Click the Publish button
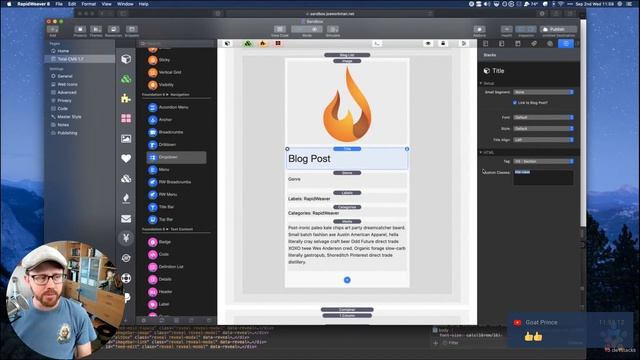Viewport: 640px width, 360px height. click(558, 29)
